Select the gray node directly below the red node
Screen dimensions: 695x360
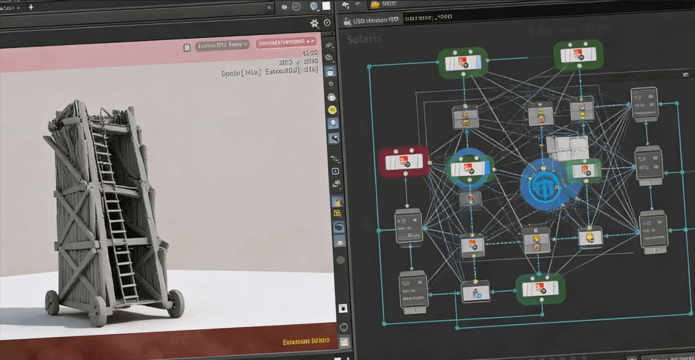click(x=408, y=227)
